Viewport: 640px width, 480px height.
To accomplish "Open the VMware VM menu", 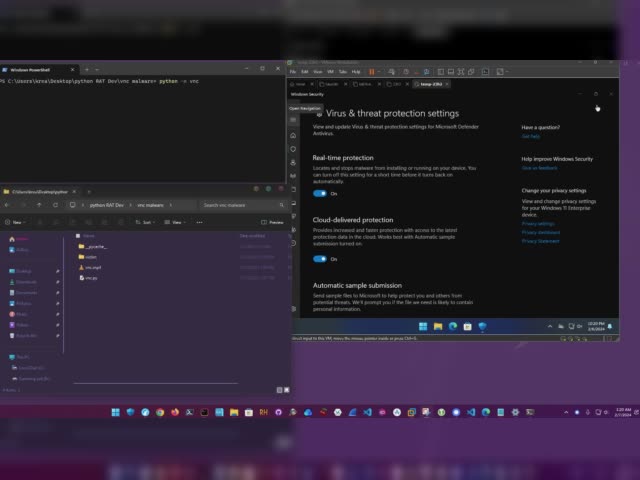I will 330,72.
